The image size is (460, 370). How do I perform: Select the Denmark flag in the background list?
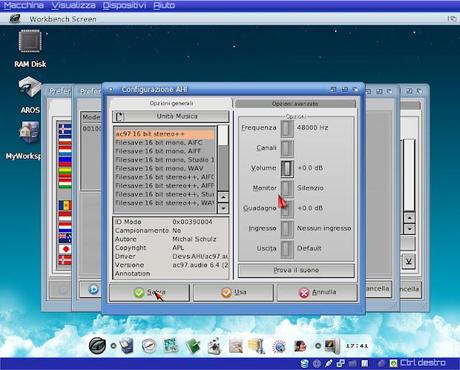65,260
